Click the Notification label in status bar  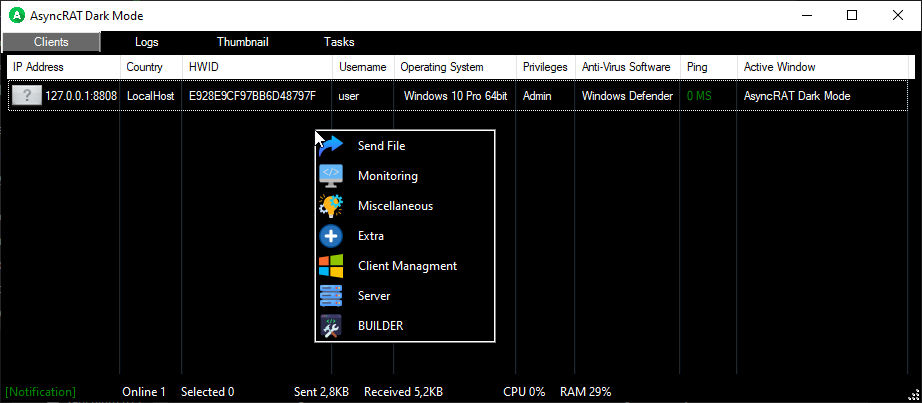pos(40,391)
